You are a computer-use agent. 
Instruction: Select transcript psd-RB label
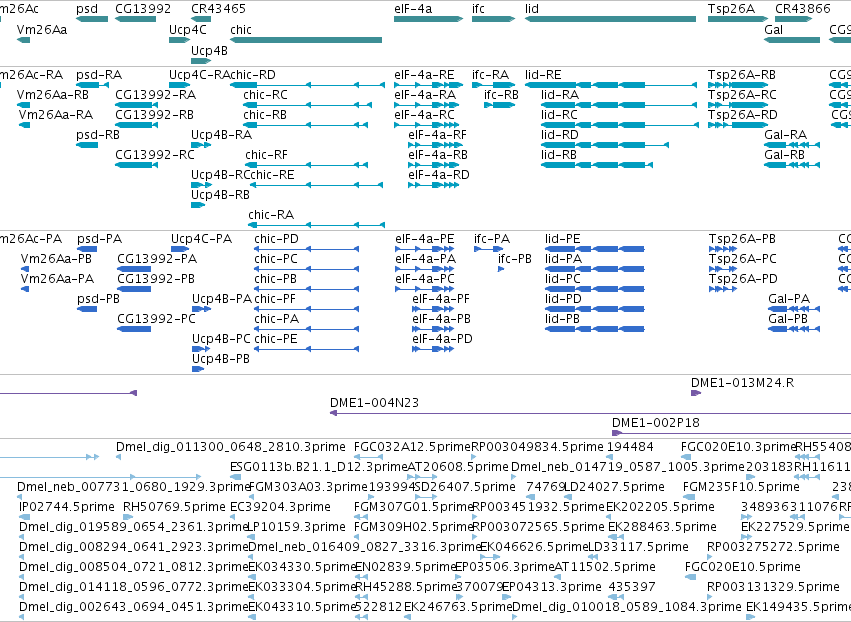coord(98,135)
